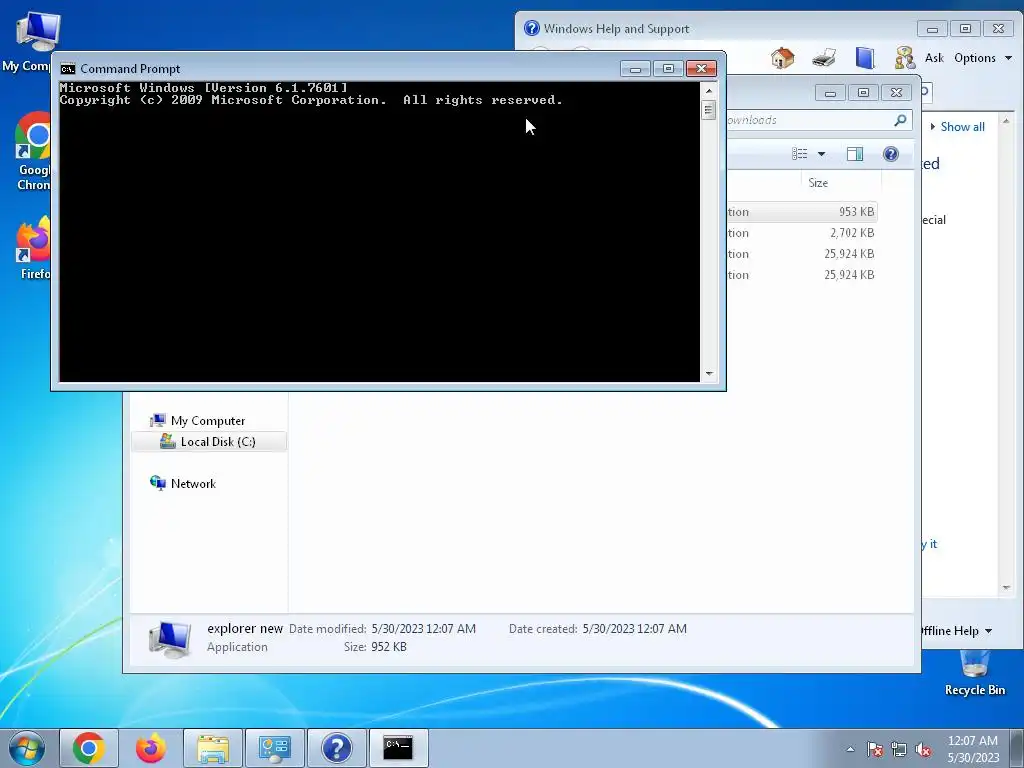Click scroll down arrow in Command Prompt
1024x768 pixels.
pos(709,374)
